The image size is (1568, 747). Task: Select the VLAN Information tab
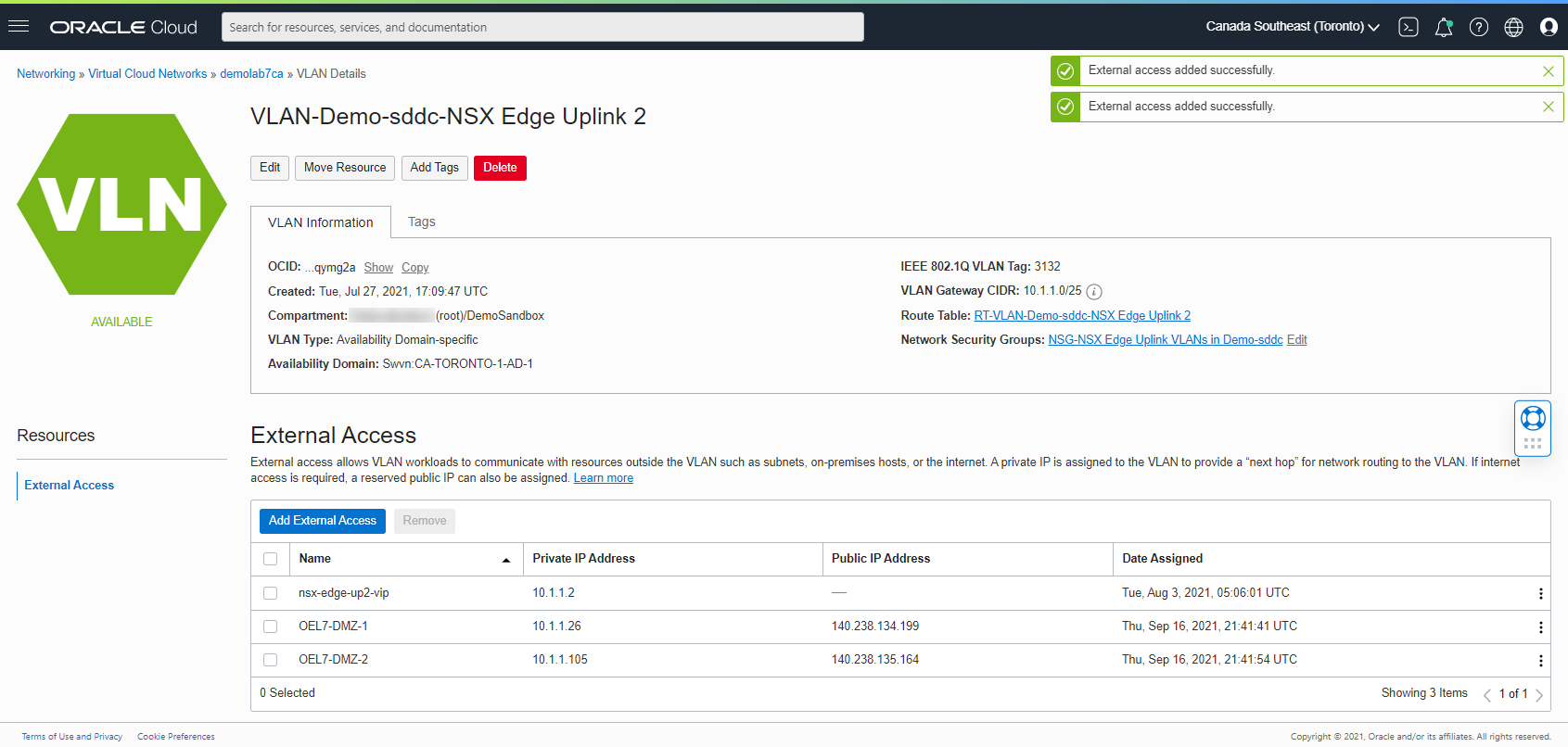321,222
